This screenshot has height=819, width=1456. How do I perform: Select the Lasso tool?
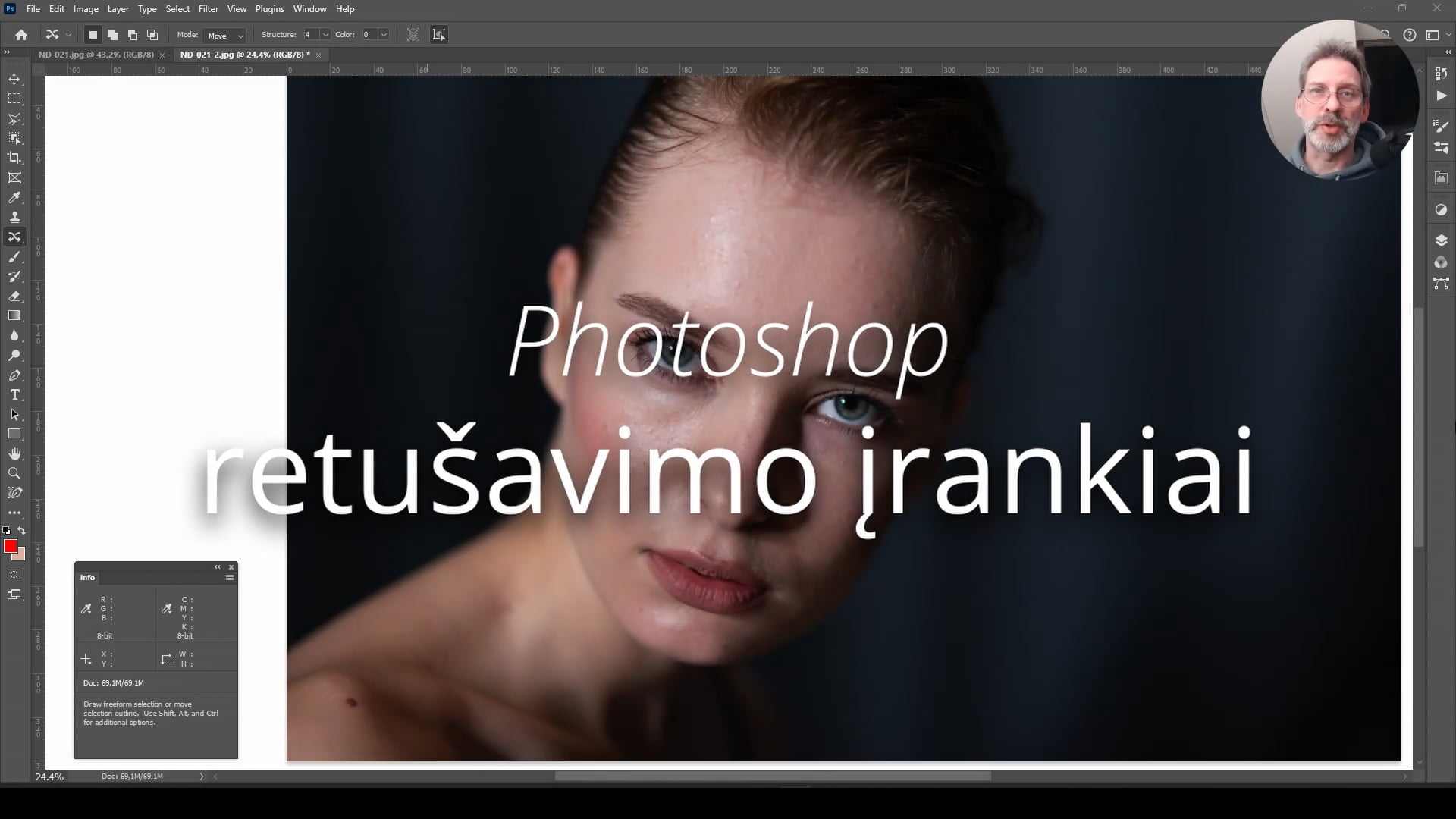click(14, 118)
